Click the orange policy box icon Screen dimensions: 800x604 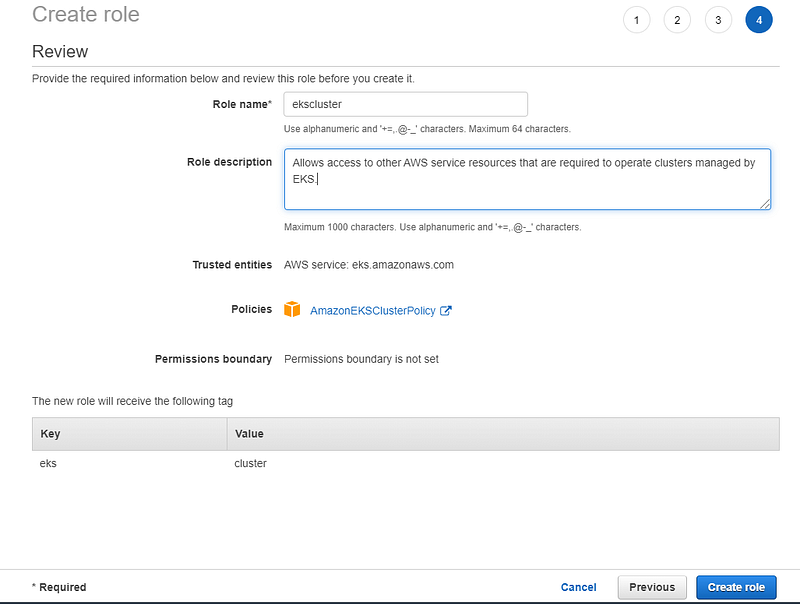click(x=292, y=309)
